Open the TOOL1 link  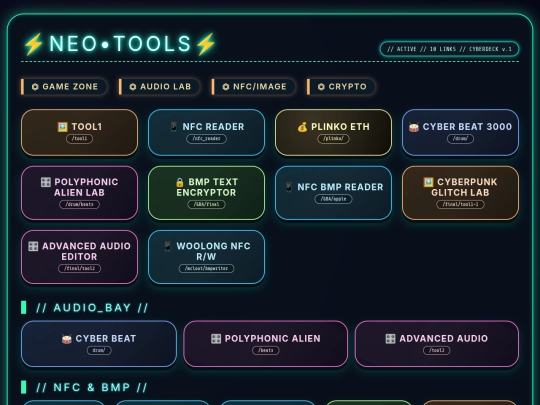pos(80,133)
